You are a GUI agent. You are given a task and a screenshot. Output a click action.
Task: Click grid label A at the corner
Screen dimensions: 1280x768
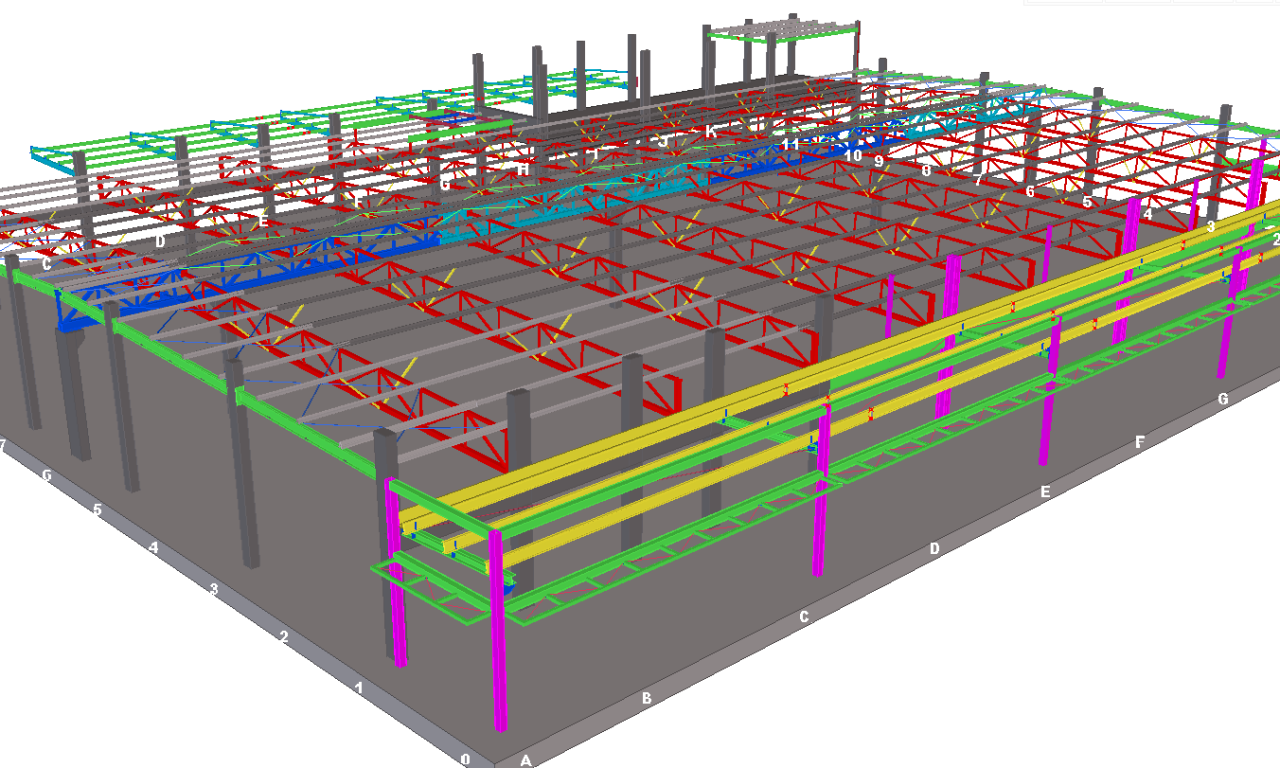tap(525, 760)
